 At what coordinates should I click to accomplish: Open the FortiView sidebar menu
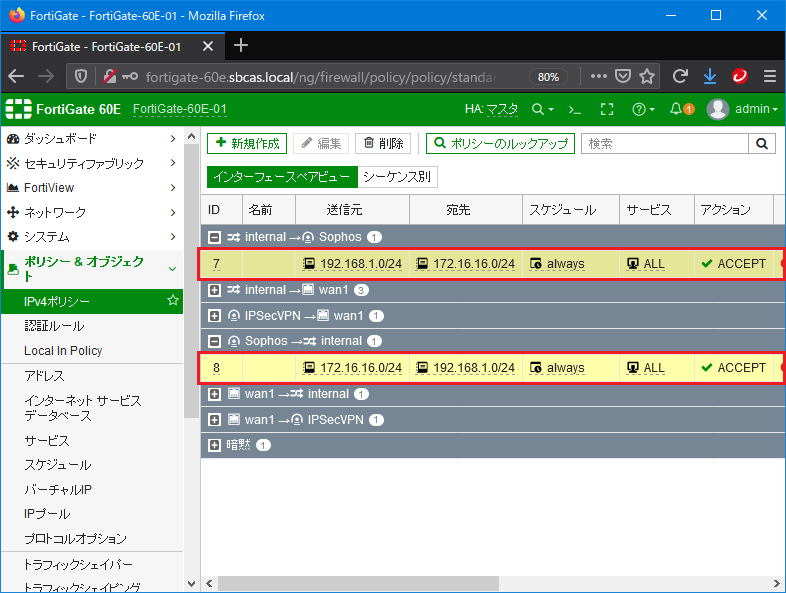[x=92, y=187]
